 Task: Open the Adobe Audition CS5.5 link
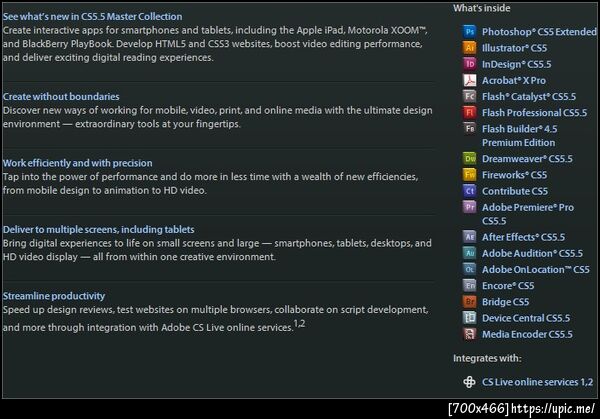pyautogui.click(x=532, y=253)
